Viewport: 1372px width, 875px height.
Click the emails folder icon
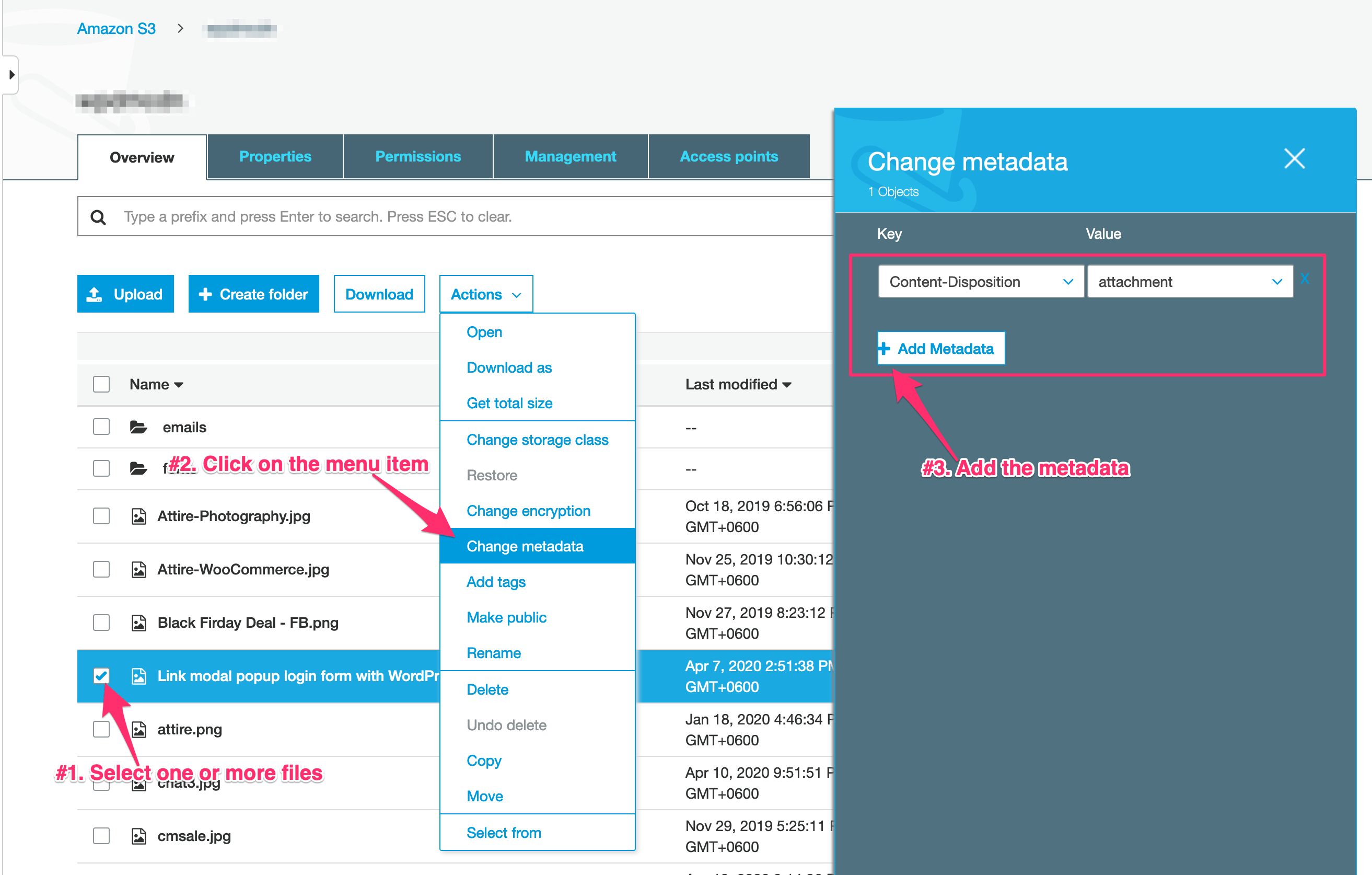click(x=138, y=427)
